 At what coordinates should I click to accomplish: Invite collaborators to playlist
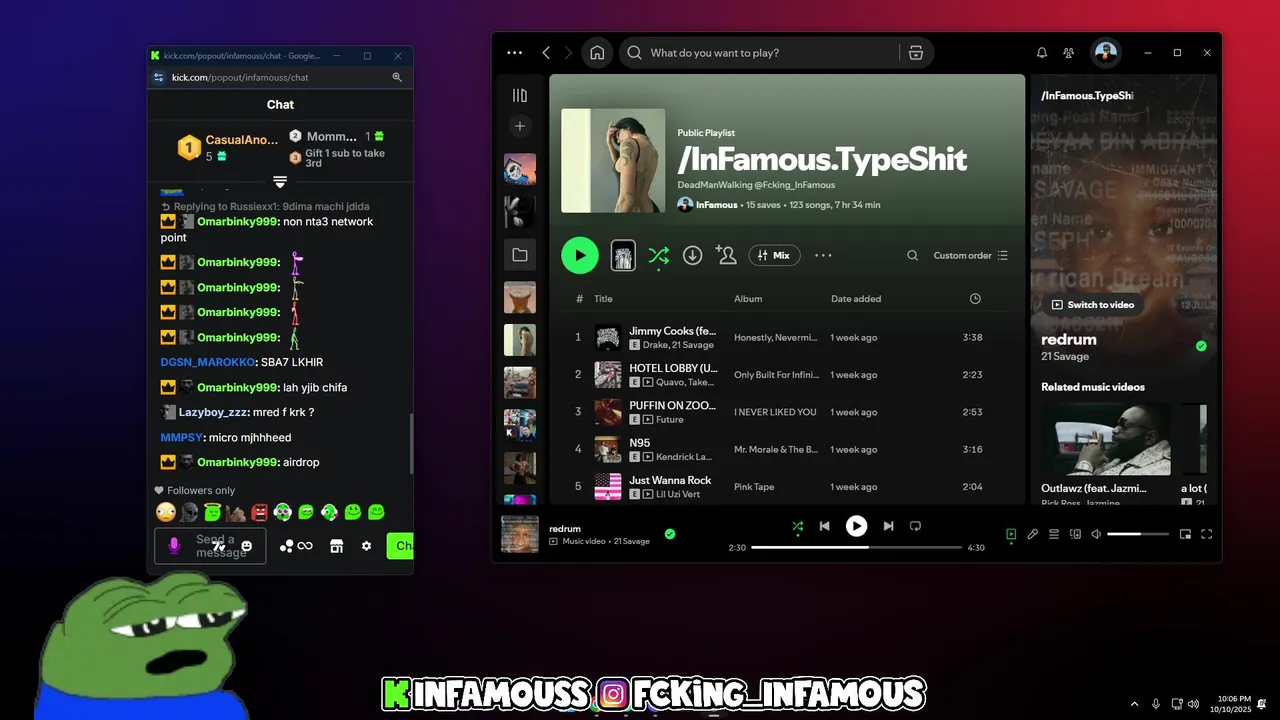pos(726,255)
